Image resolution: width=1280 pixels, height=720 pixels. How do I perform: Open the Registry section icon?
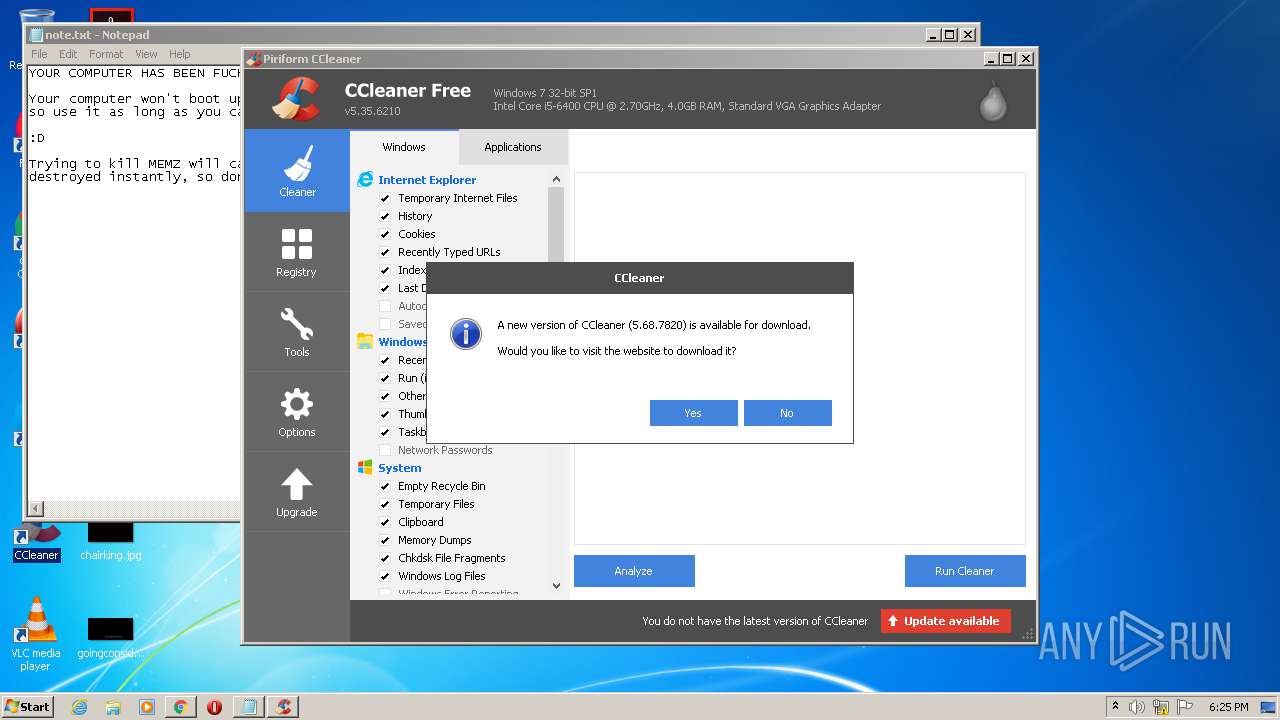[297, 244]
